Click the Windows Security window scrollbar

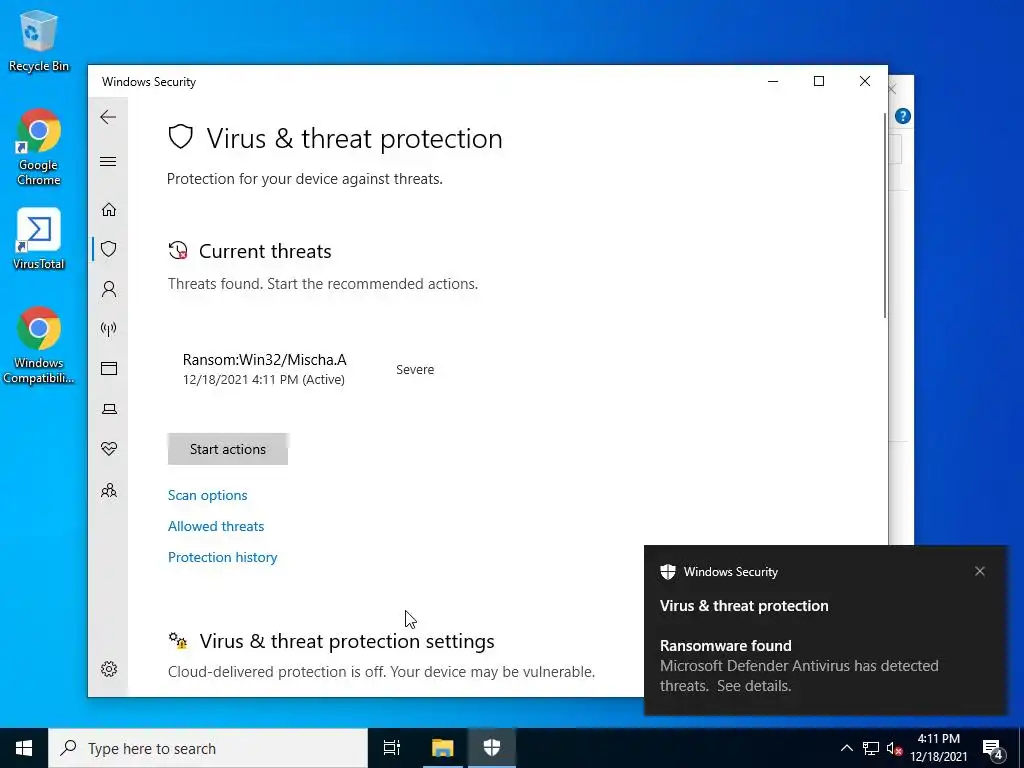click(x=885, y=216)
